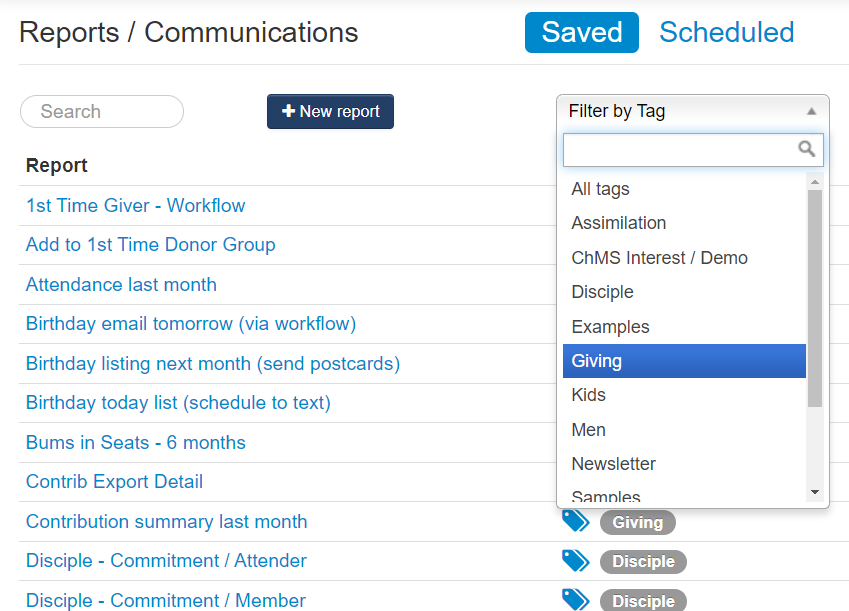Click the Giving tag pill next to Contribution summary
Image resolution: width=849 pixels, height=611 pixels.
click(x=637, y=522)
